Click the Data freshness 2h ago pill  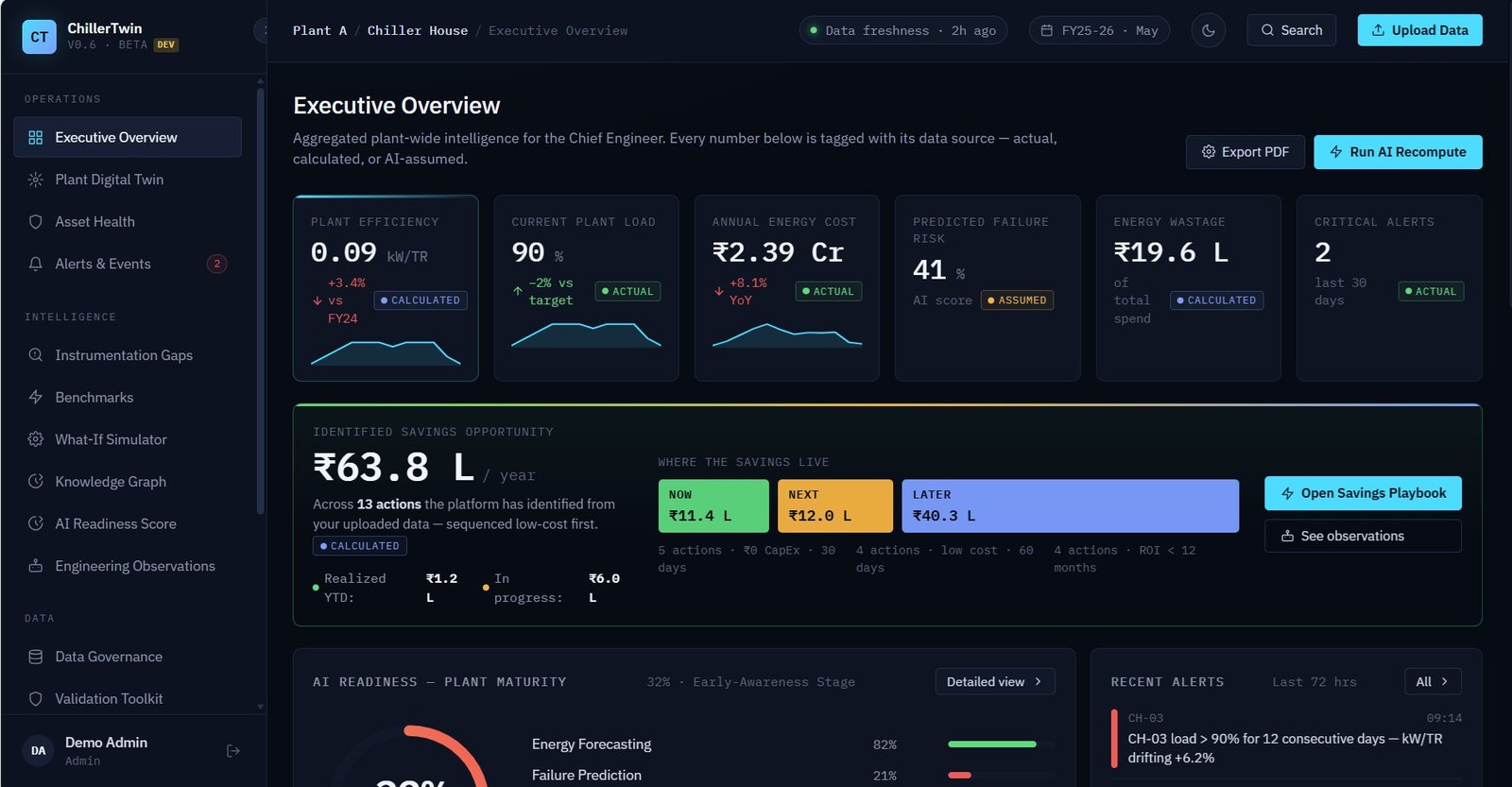903,30
